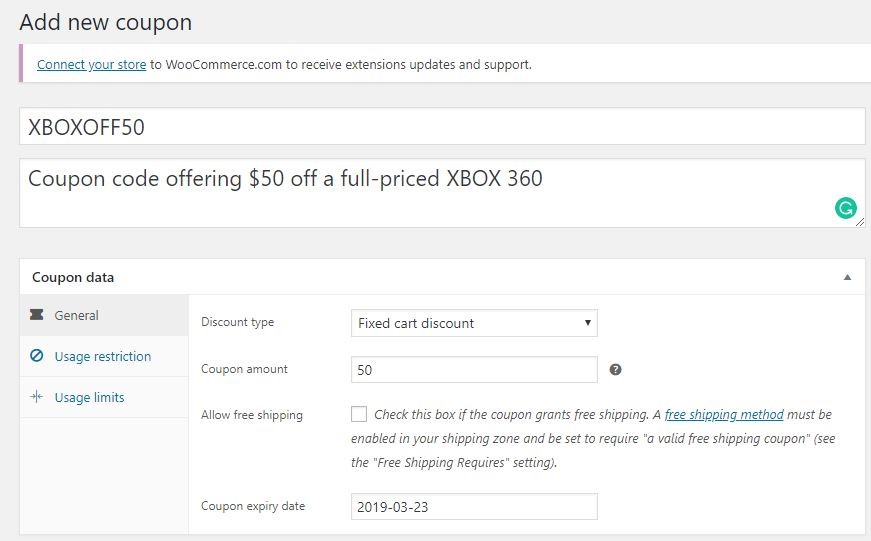871x541 pixels.
Task: Click the Usage restriction ban icon
Action: (x=37, y=355)
